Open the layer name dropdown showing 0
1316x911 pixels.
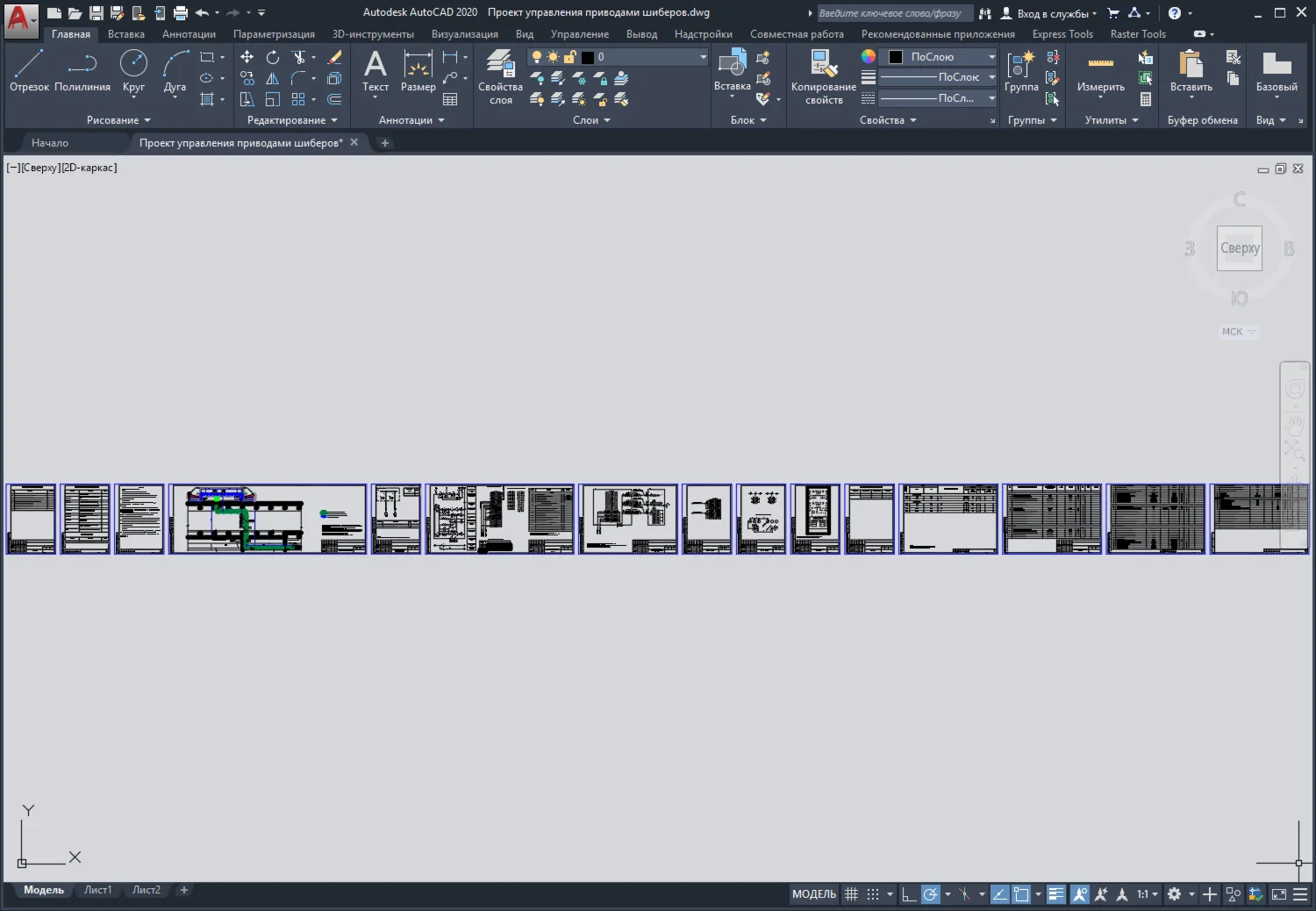point(618,57)
